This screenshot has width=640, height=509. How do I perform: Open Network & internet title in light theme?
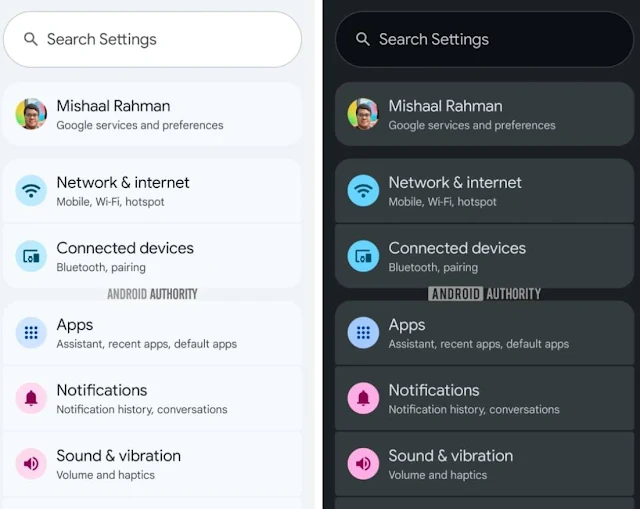click(123, 182)
